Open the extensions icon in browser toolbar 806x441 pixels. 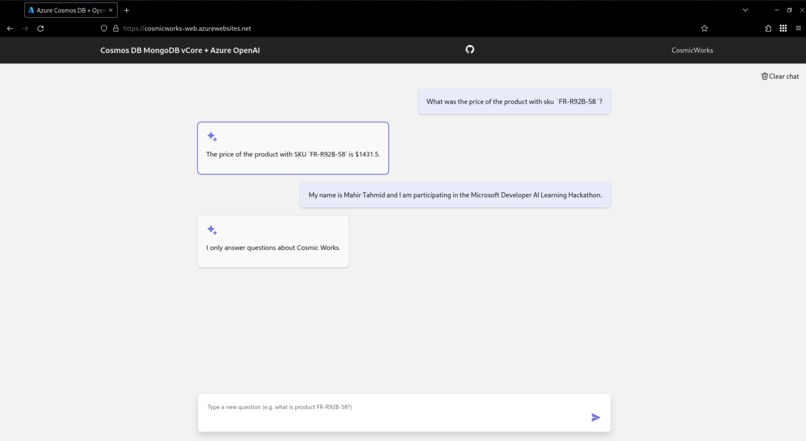click(x=768, y=28)
